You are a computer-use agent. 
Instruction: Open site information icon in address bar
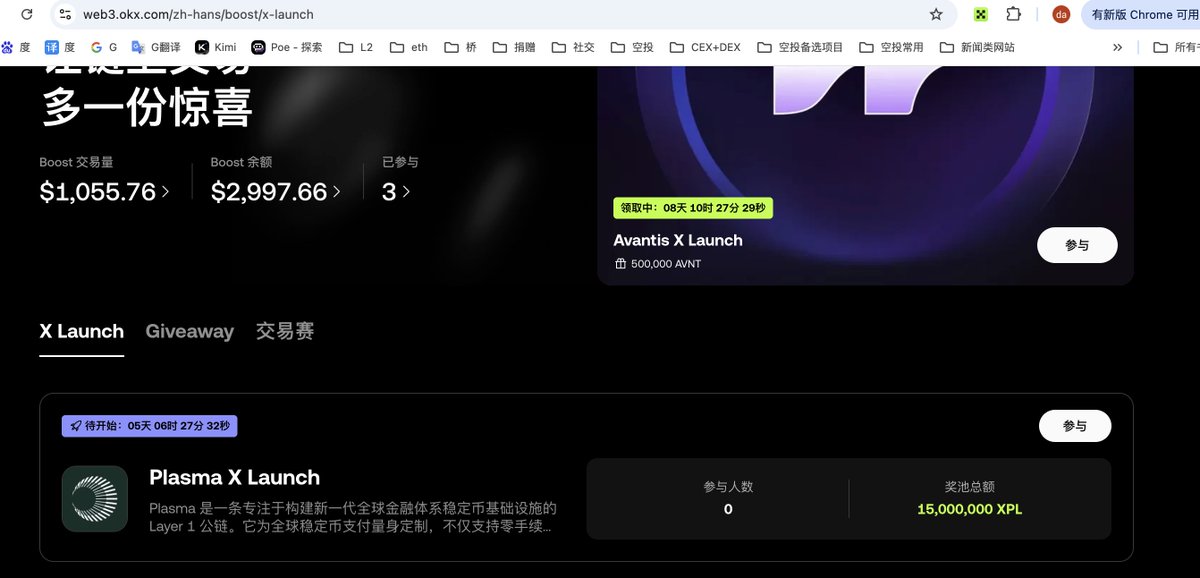tap(65, 14)
